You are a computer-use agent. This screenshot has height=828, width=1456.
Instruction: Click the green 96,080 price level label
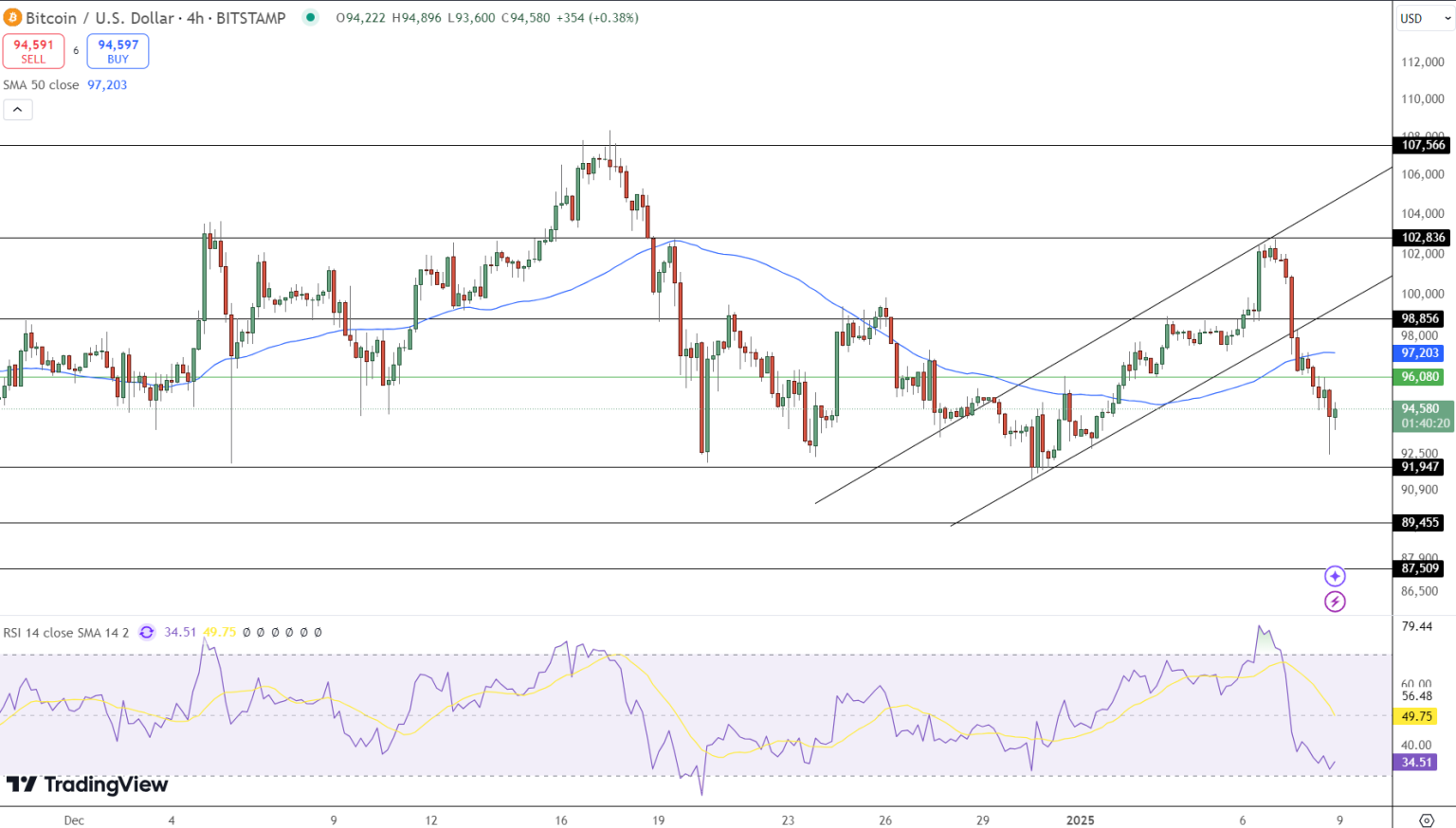click(1419, 377)
